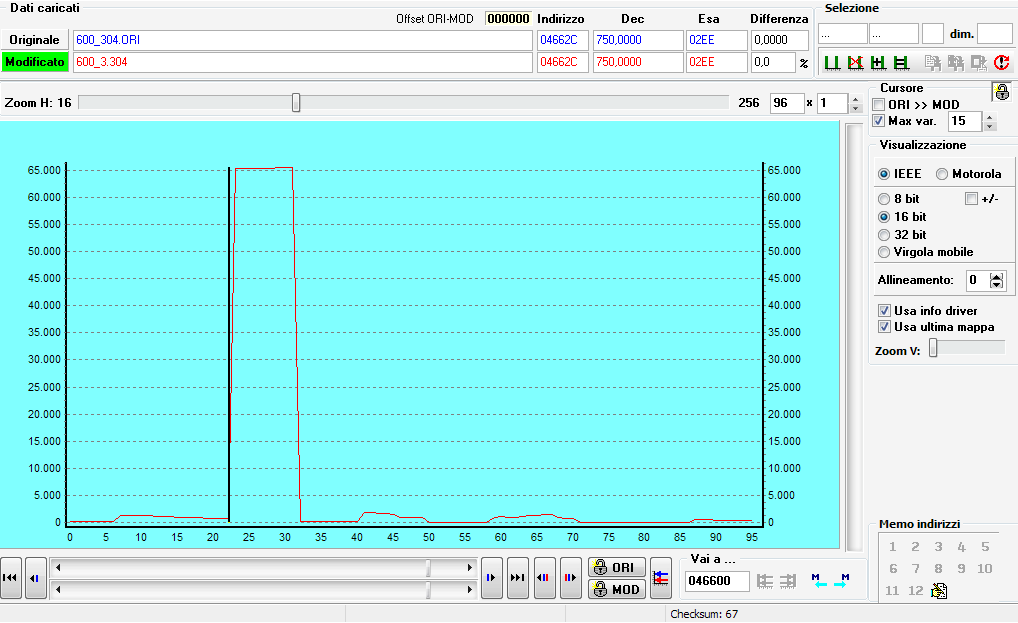The height and width of the screenshot is (623, 1018).
Task: Click the grayed go-to-right address icon
Action: (x=788, y=581)
